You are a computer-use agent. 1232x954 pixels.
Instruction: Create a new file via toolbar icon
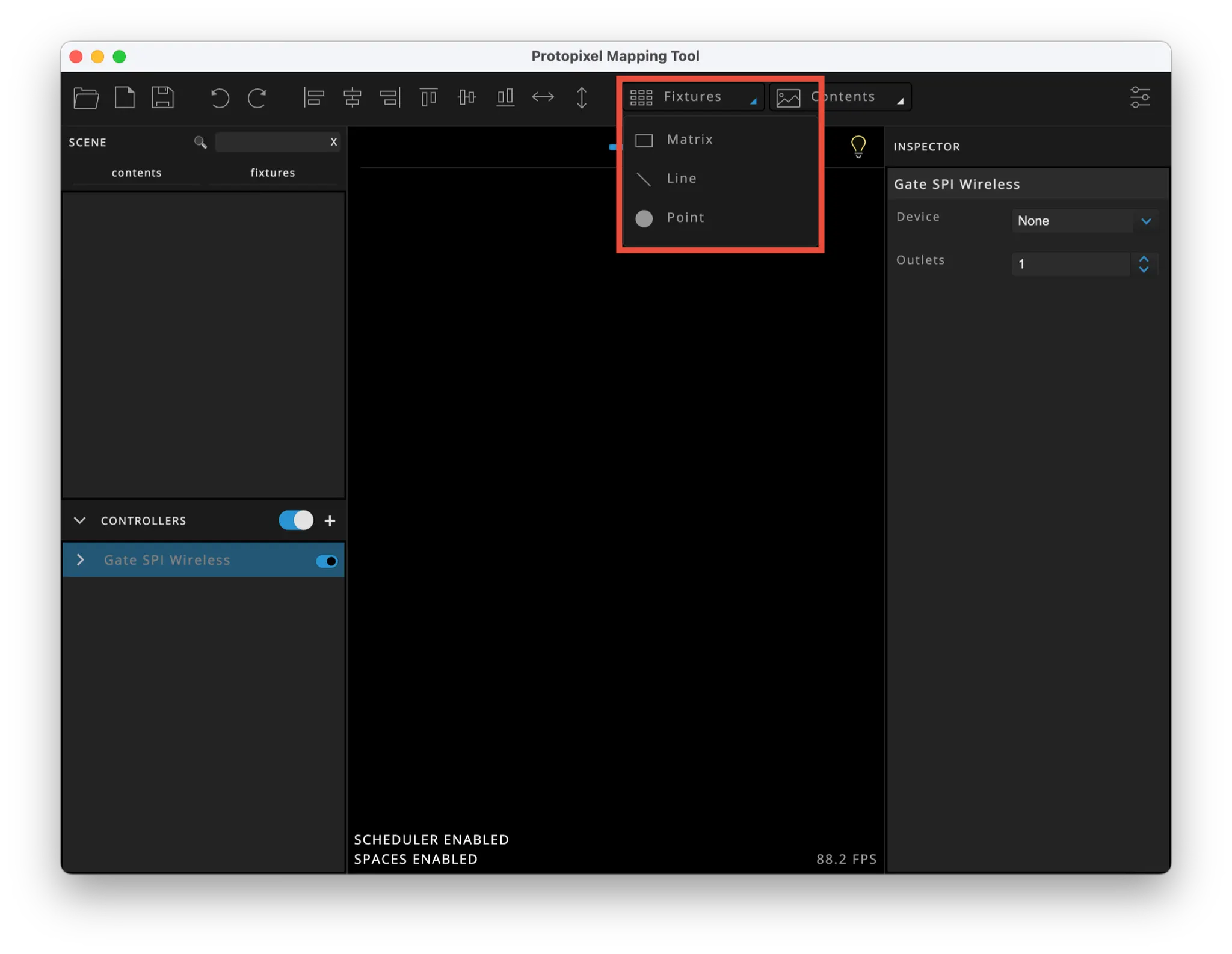[125, 97]
